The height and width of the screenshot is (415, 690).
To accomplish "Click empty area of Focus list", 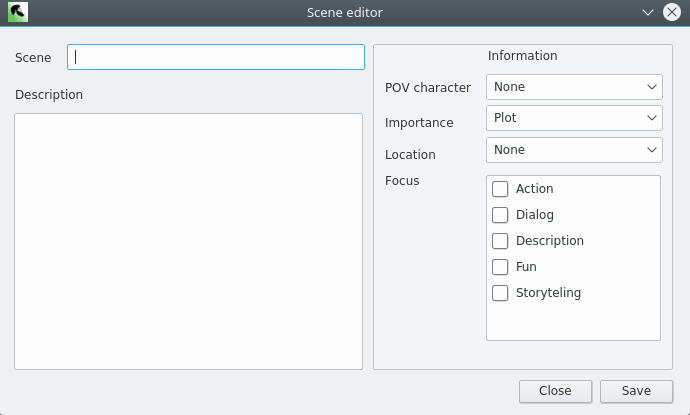I will [x=573, y=321].
